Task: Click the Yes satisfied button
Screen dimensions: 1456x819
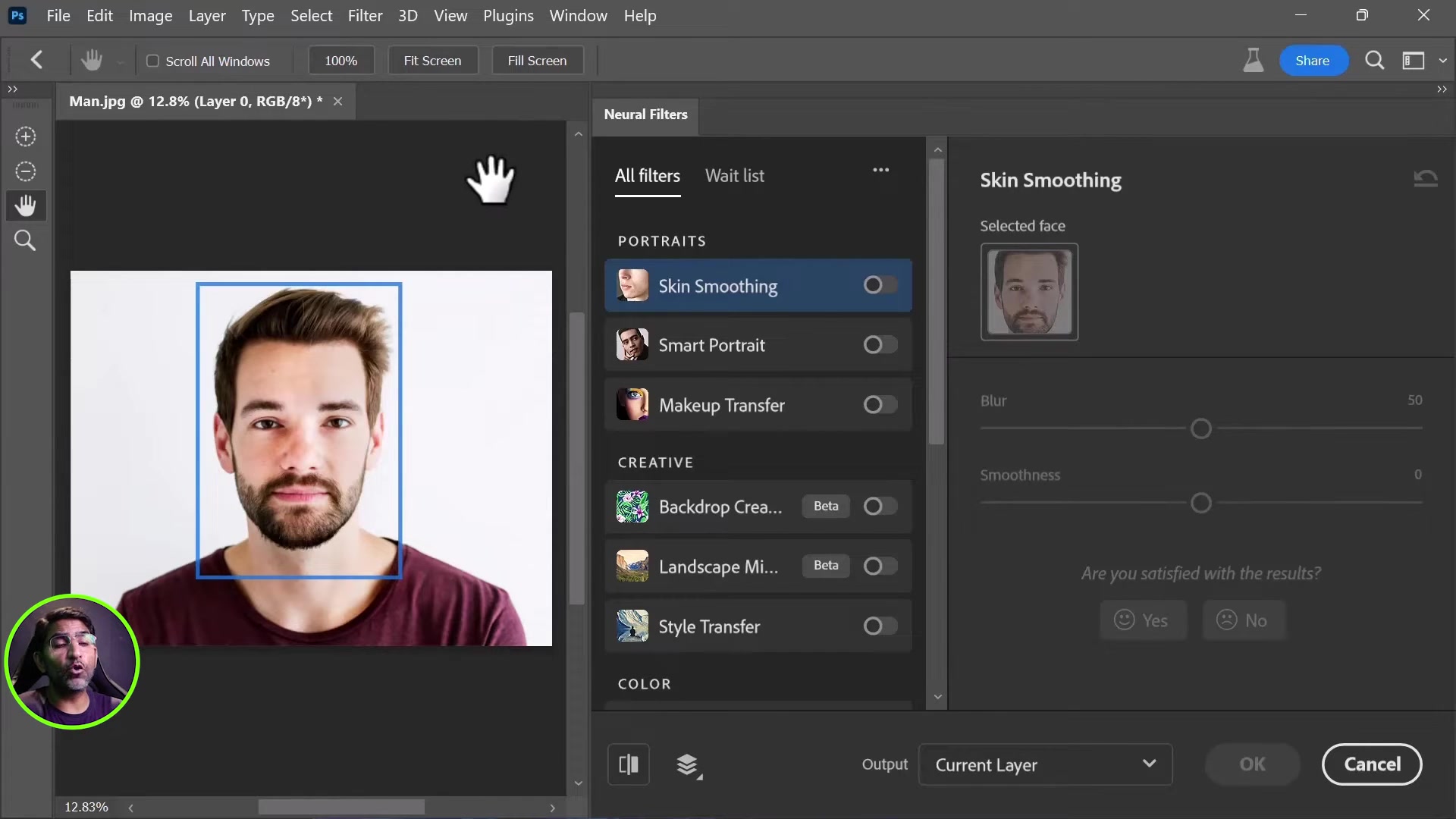Action: 1142,620
